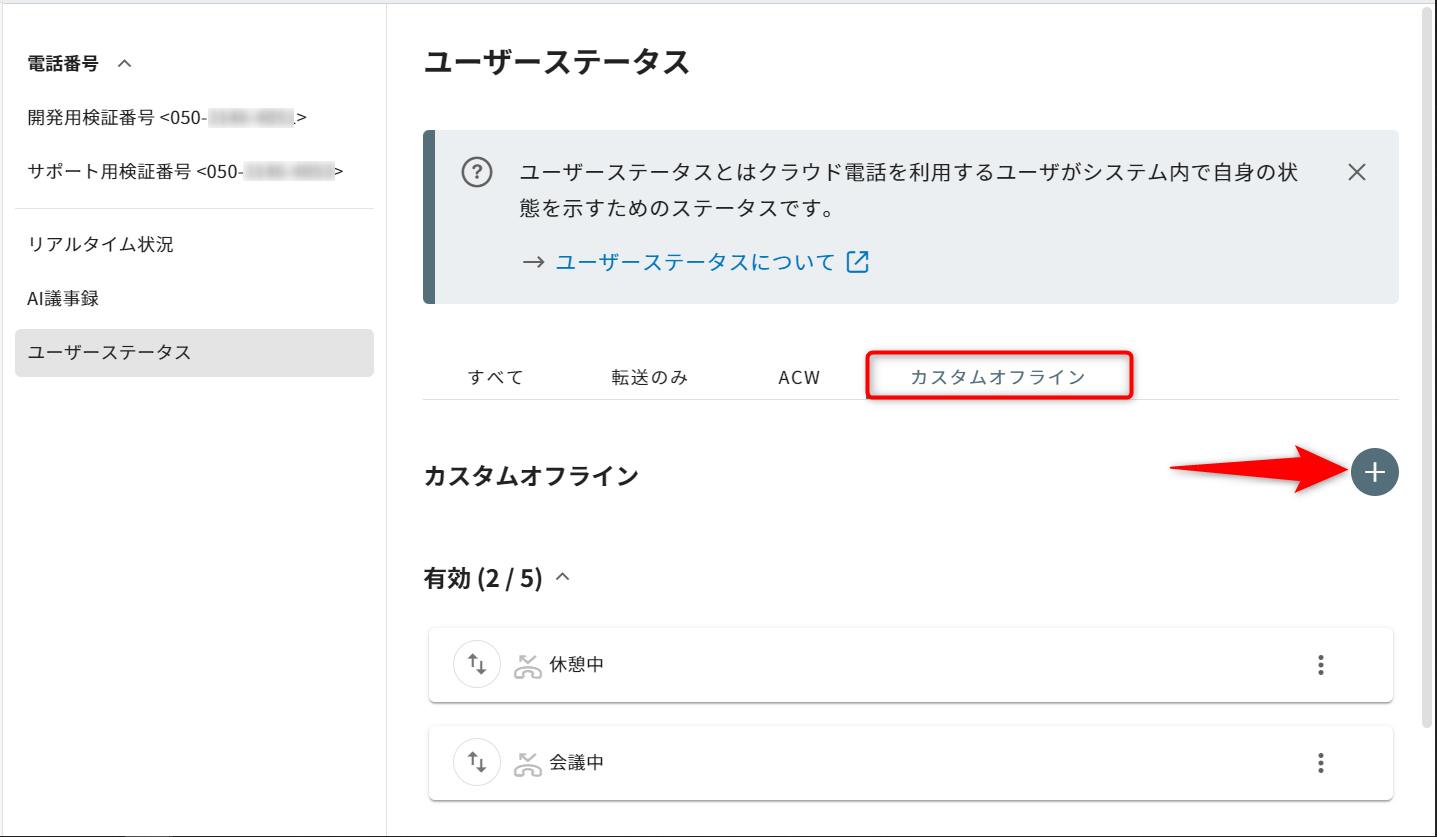Click reorder arrows icon for 会議中

click(x=477, y=763)
